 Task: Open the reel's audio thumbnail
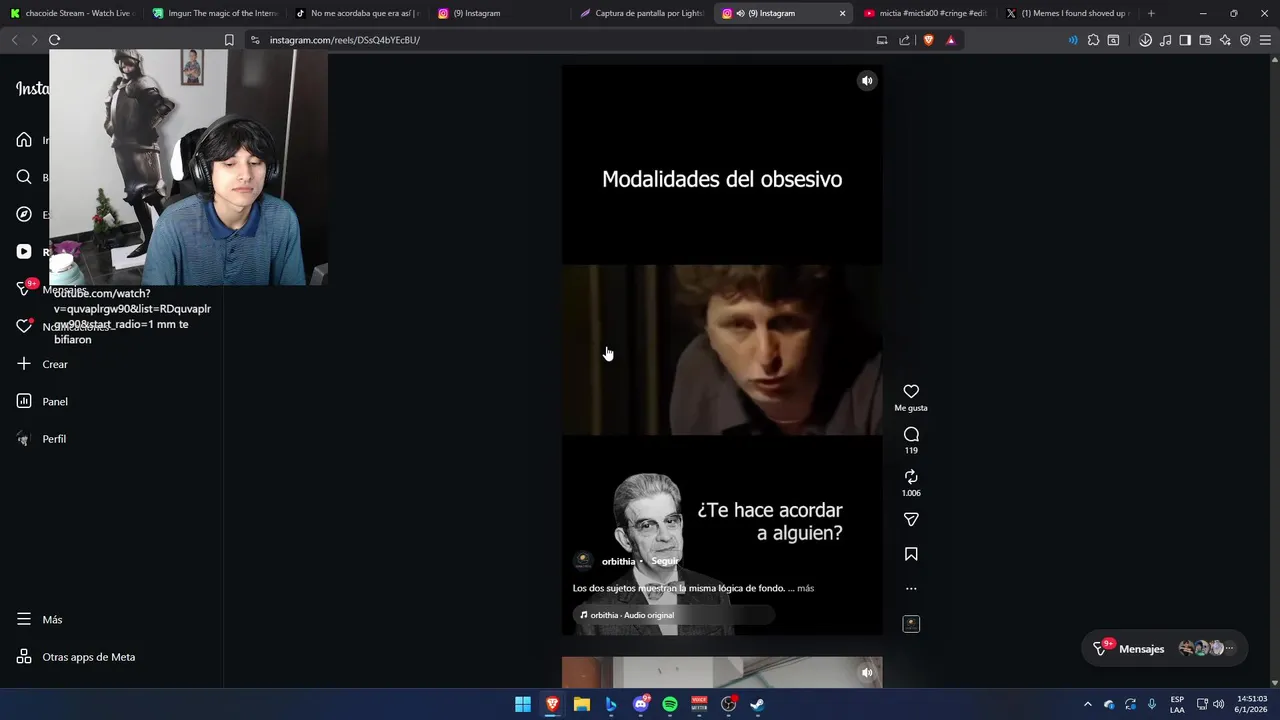pos(911,624)
